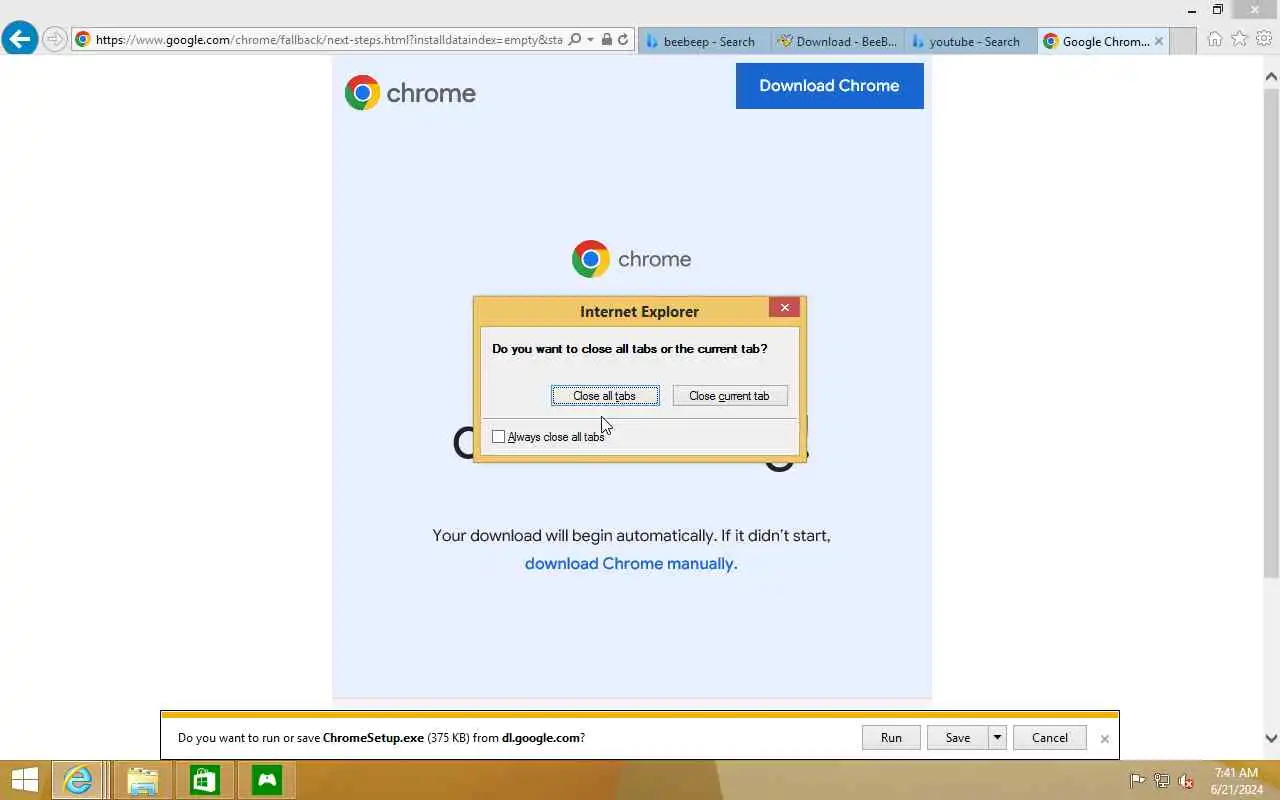The height and width of the screenshot is (800, 1280).
Task: Open the Store taskbar icon
Action: pyautogui.click(x=205, y=780)
